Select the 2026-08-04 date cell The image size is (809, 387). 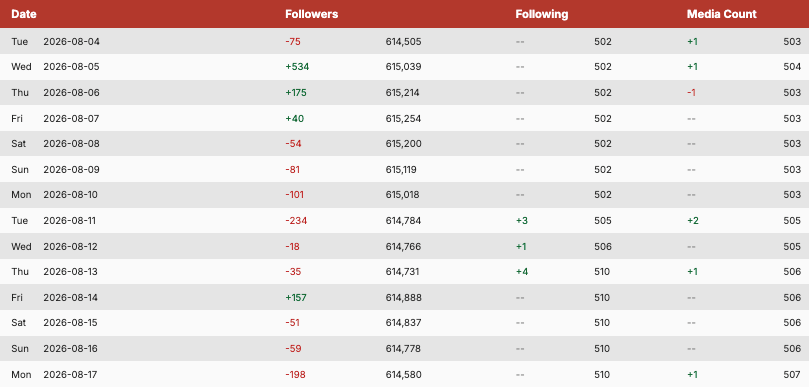pyautogui.click(x=71, y=41)
